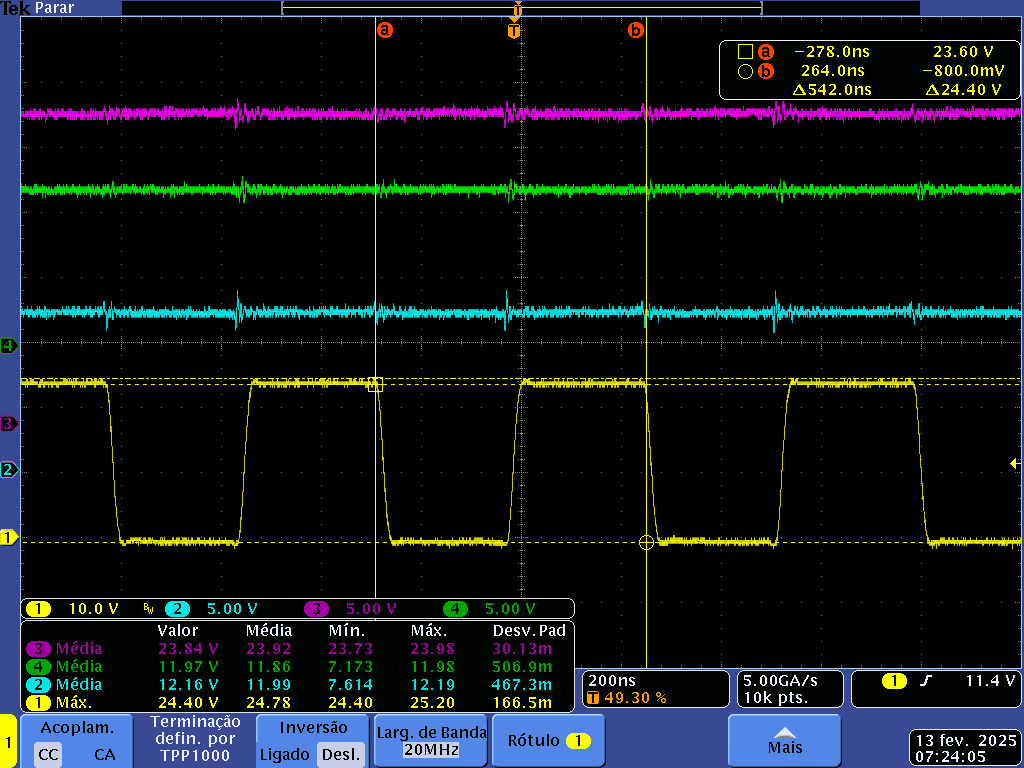Click the 10.0 V channel 1 scale
The width and height of the screenshot is (1024, 768).
pyautogui.click(x=93, y=609)
